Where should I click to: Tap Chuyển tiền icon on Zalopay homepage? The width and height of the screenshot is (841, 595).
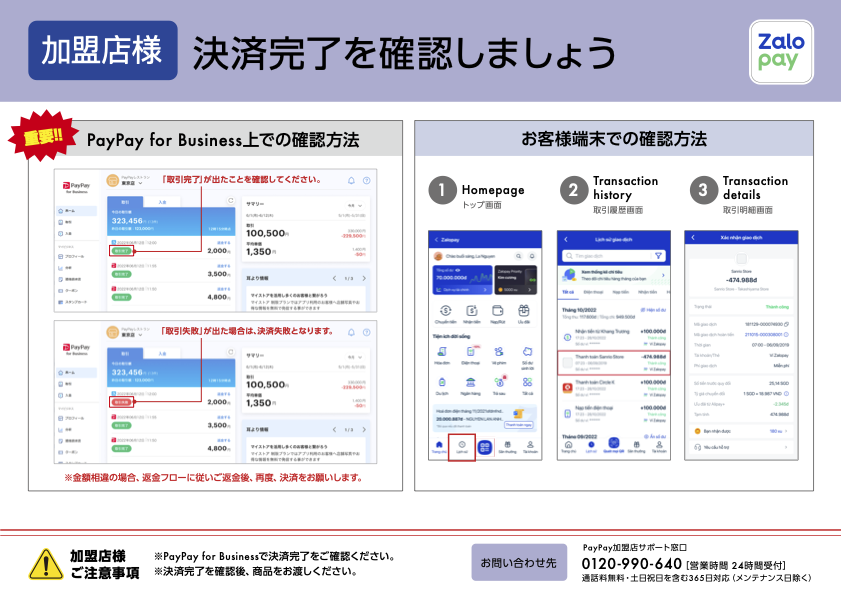tap(445, 311)
